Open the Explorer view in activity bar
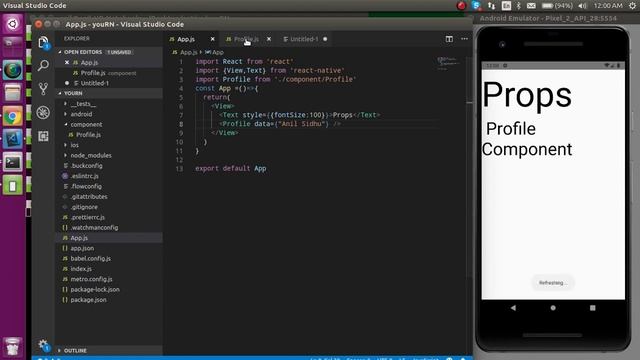 point(43,42)
